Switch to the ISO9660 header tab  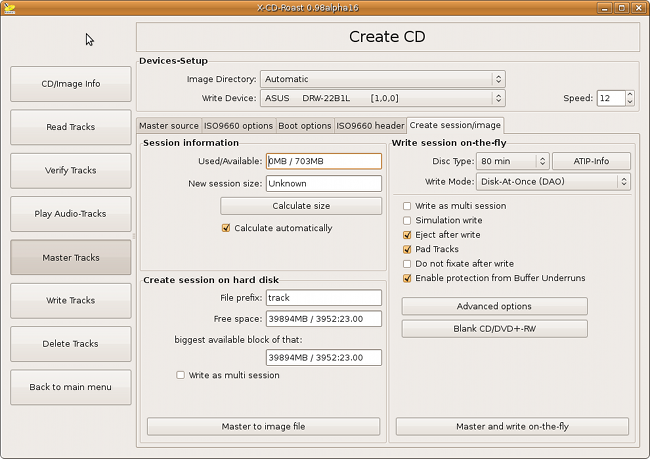pyautogui.click(x=370, y=126)
